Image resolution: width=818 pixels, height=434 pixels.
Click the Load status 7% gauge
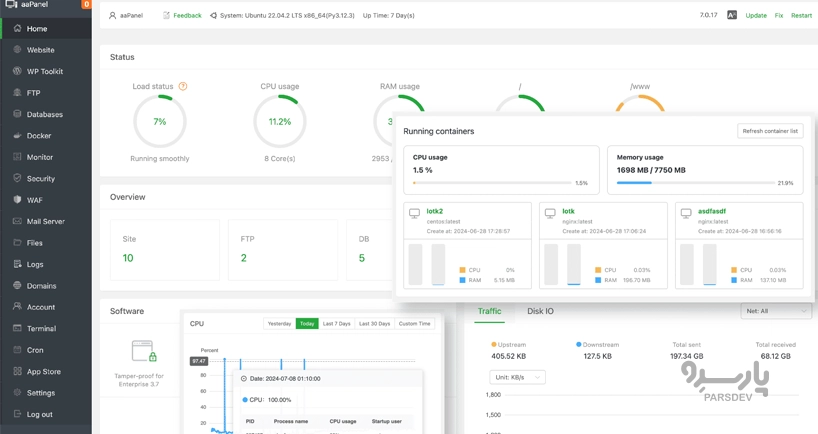tap(160, 122)
